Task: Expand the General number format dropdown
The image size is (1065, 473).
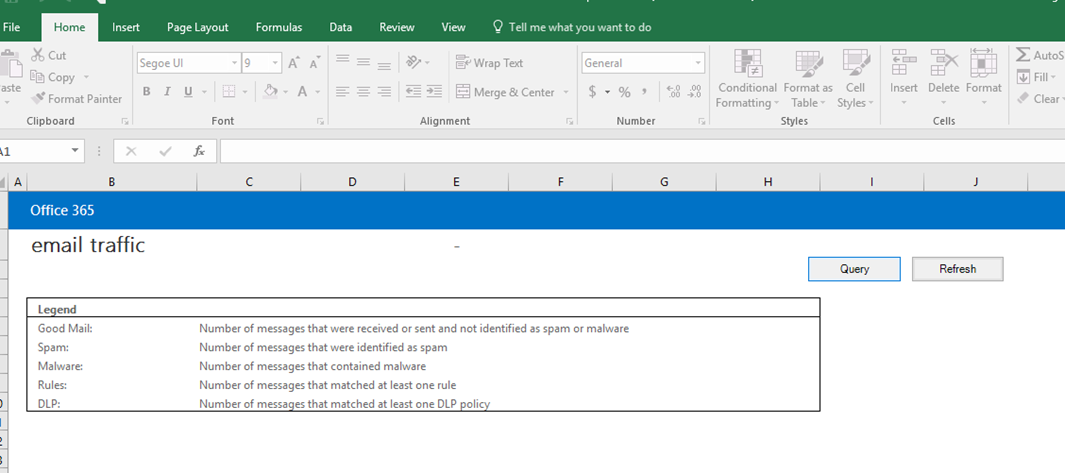Action: (x=697, y=63)
